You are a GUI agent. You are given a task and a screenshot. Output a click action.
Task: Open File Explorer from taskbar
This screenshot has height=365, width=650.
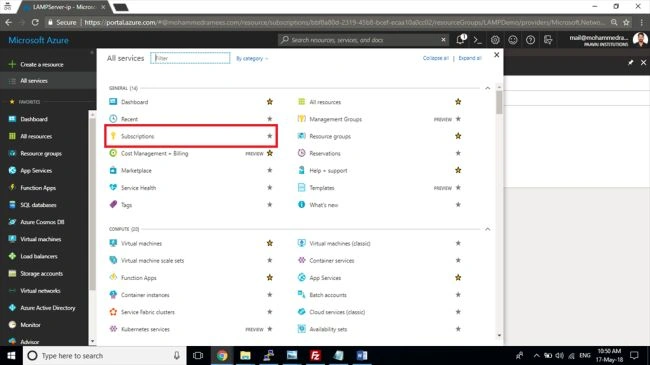[245, 355]
